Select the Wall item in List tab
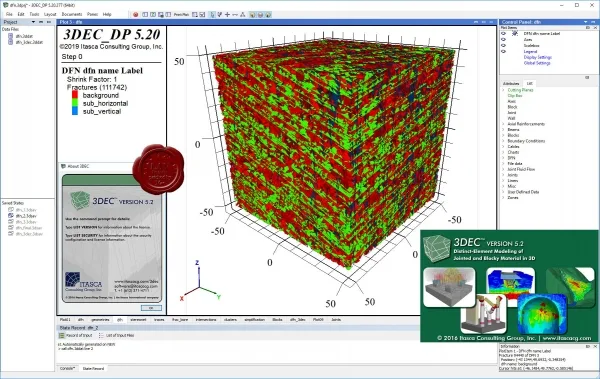This screenshot has height=379, width=600. pyautogui.click(x=511, y=118)
